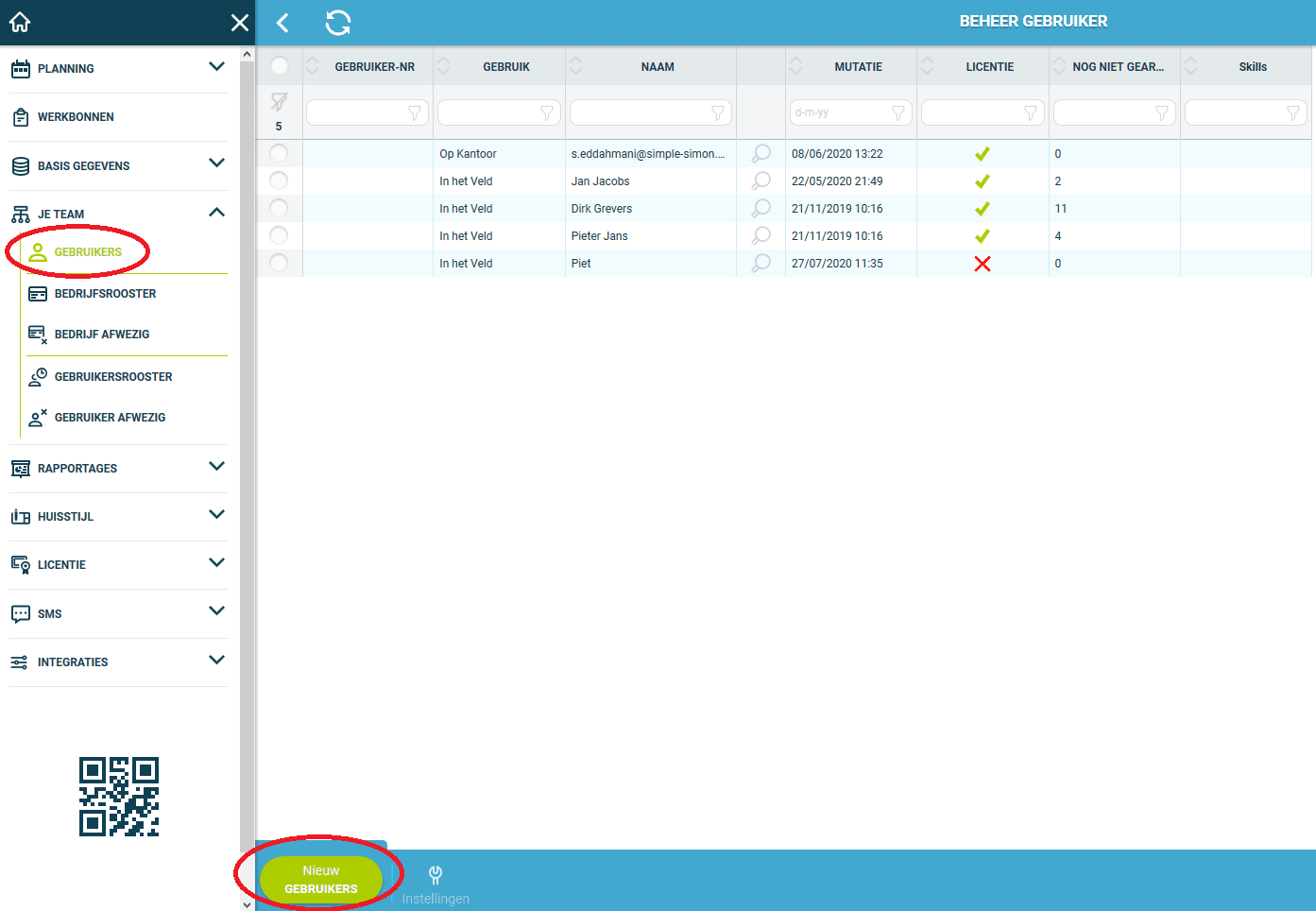Screen dimensions: 1316x911
Task: Open the Werkbonnen clipboard icon
Action: 21,117
